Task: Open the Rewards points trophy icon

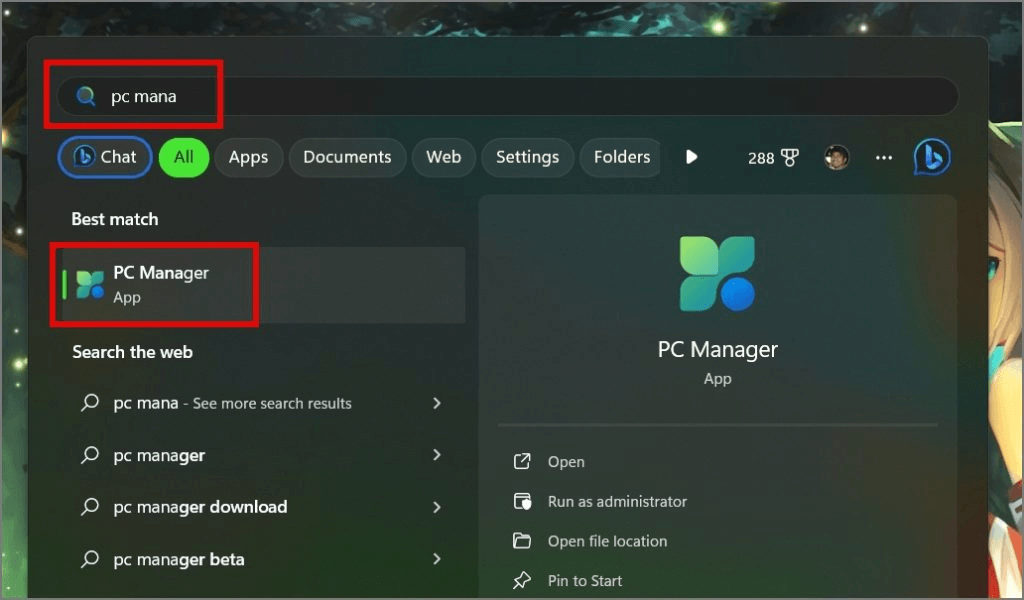Action: click(x=789, y=158)
